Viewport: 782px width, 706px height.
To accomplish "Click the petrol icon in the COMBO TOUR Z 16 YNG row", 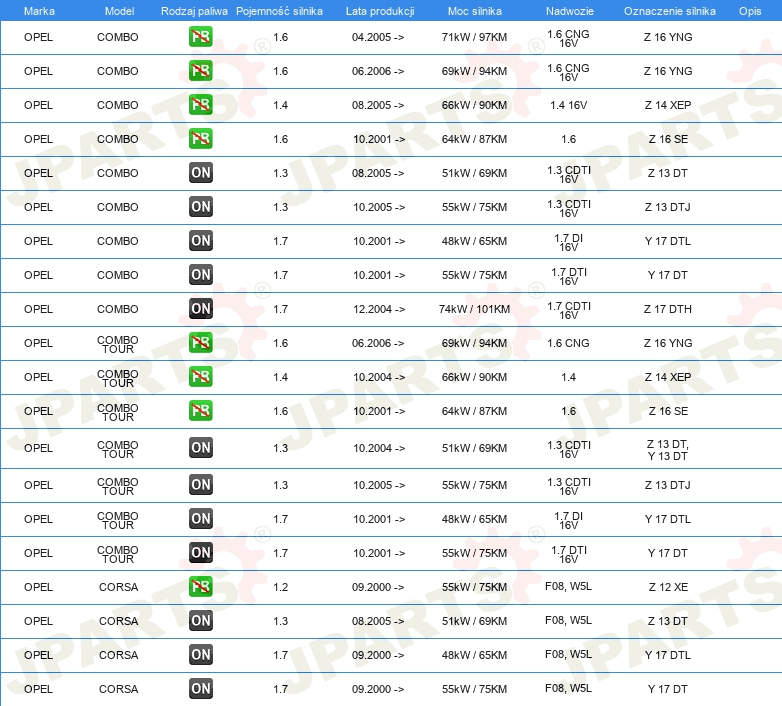I will 200,343.
